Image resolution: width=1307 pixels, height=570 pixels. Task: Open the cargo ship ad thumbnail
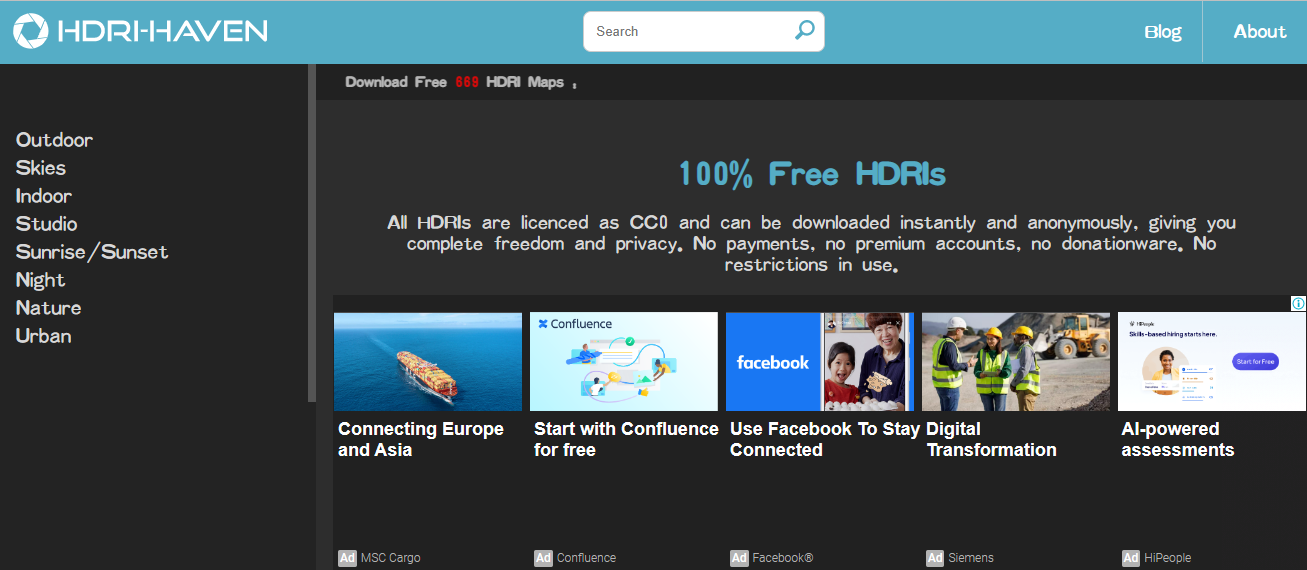pos(428,362)
